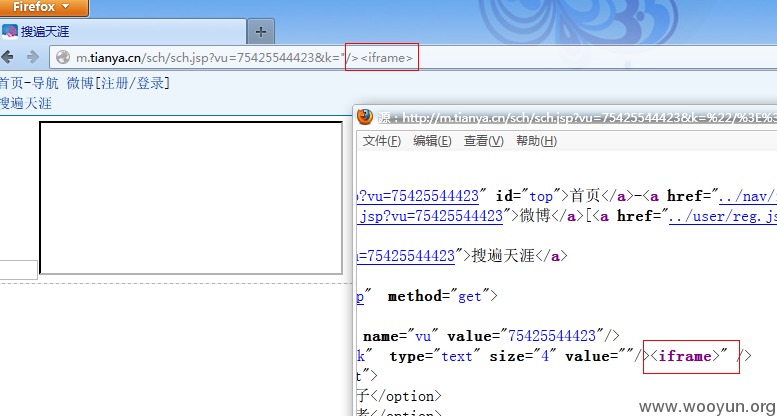Open the 微博 link on page
777x416 pixels.
pyautogui.click(x=80, y=83)
